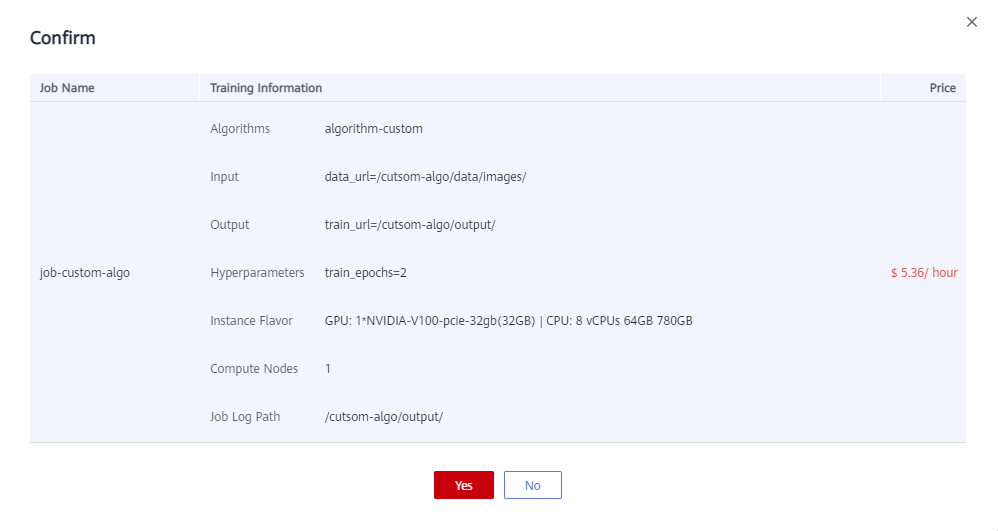998x531 pixels.
Task: Click the Instance Flavor label
Action: tap(251, 321)
